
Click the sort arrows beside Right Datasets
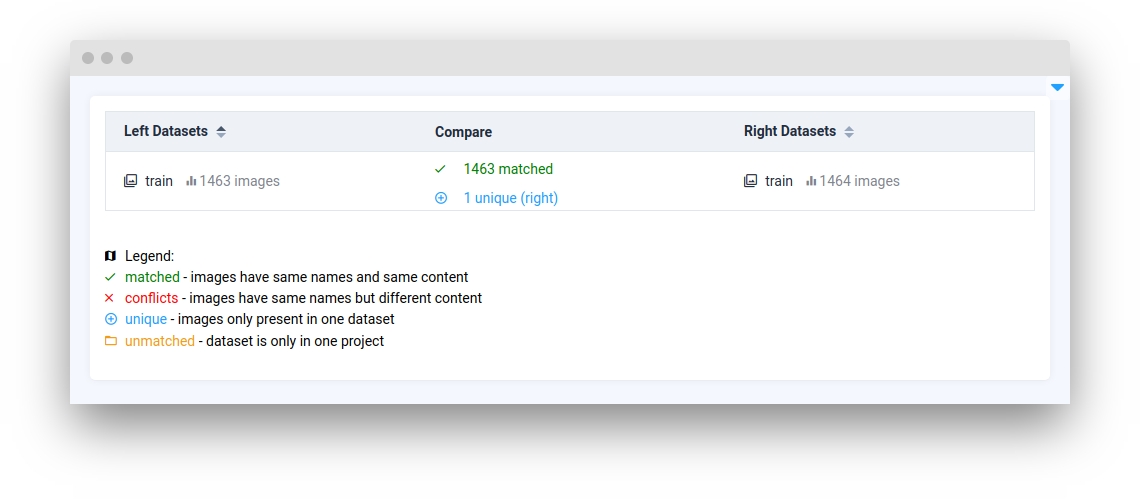[849, 132]
